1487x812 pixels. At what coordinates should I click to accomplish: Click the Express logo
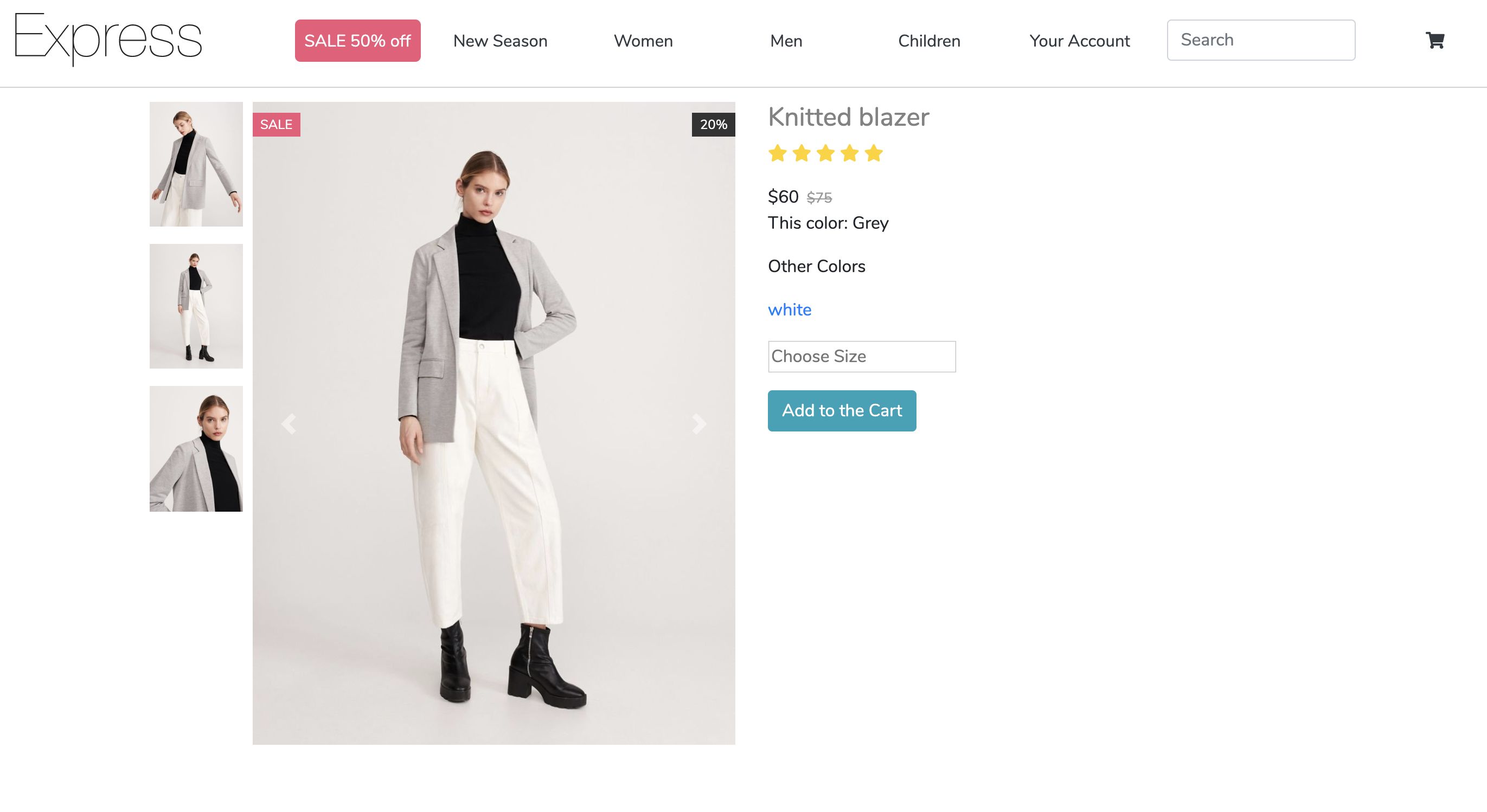108,39
